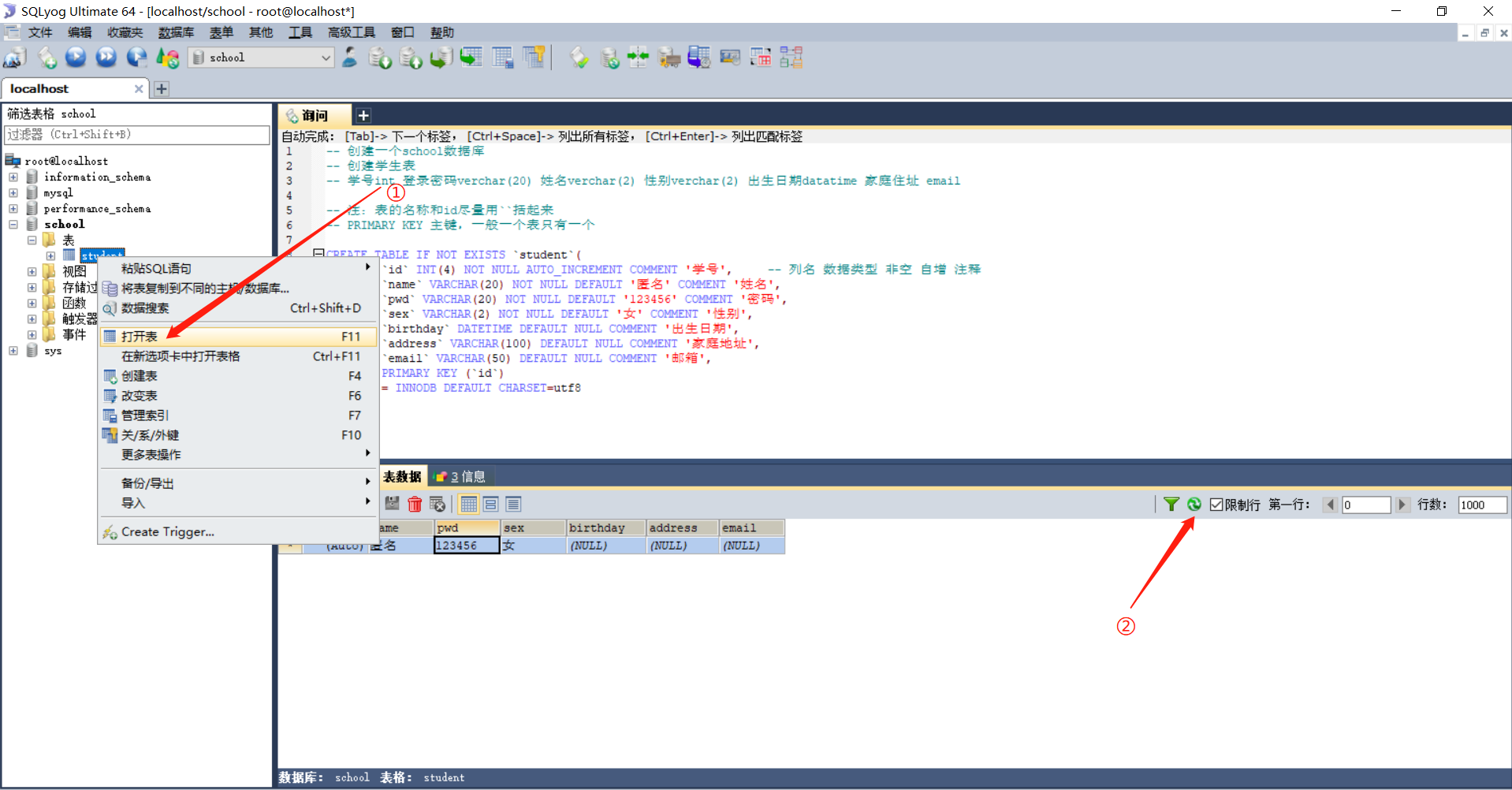Click the new connection toolbar icon

click(15, 58)
